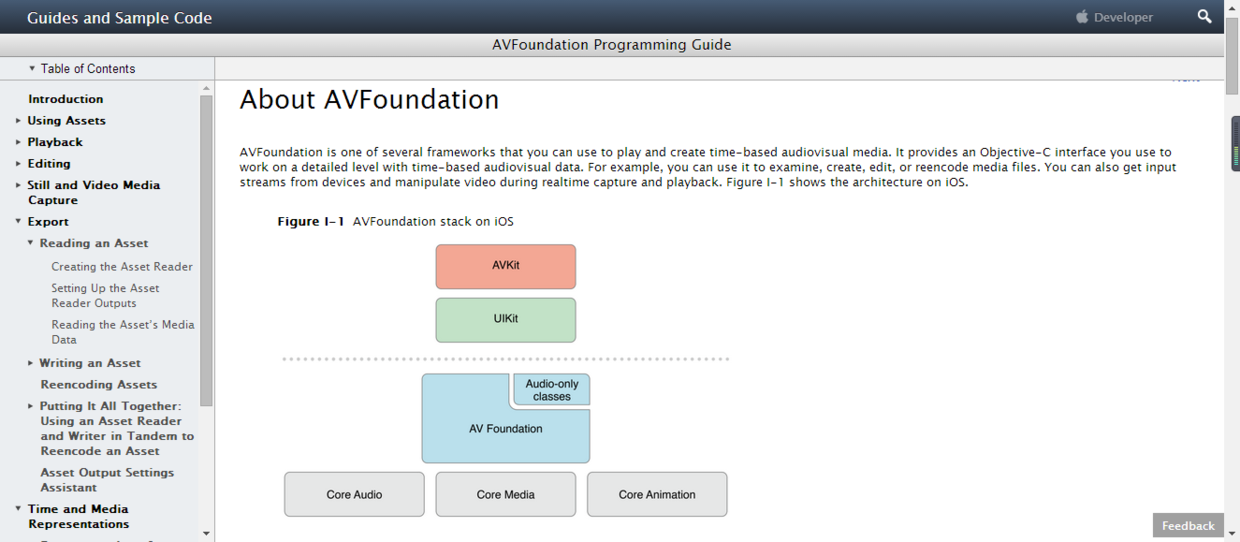Click Guides and Sample Code header
1240x542 pixels.
119,17
